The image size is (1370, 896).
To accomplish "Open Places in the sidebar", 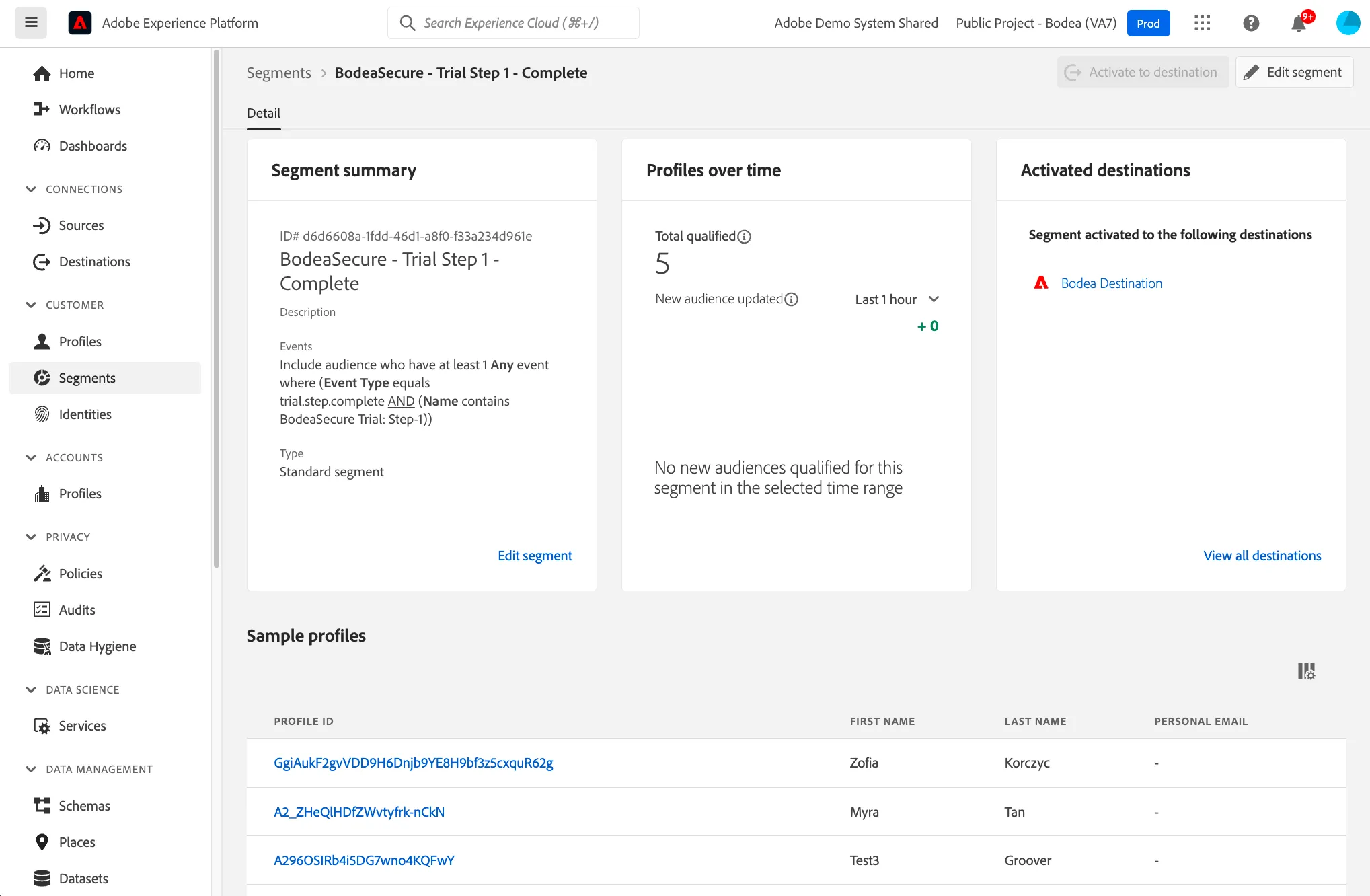I will (105, 842).
